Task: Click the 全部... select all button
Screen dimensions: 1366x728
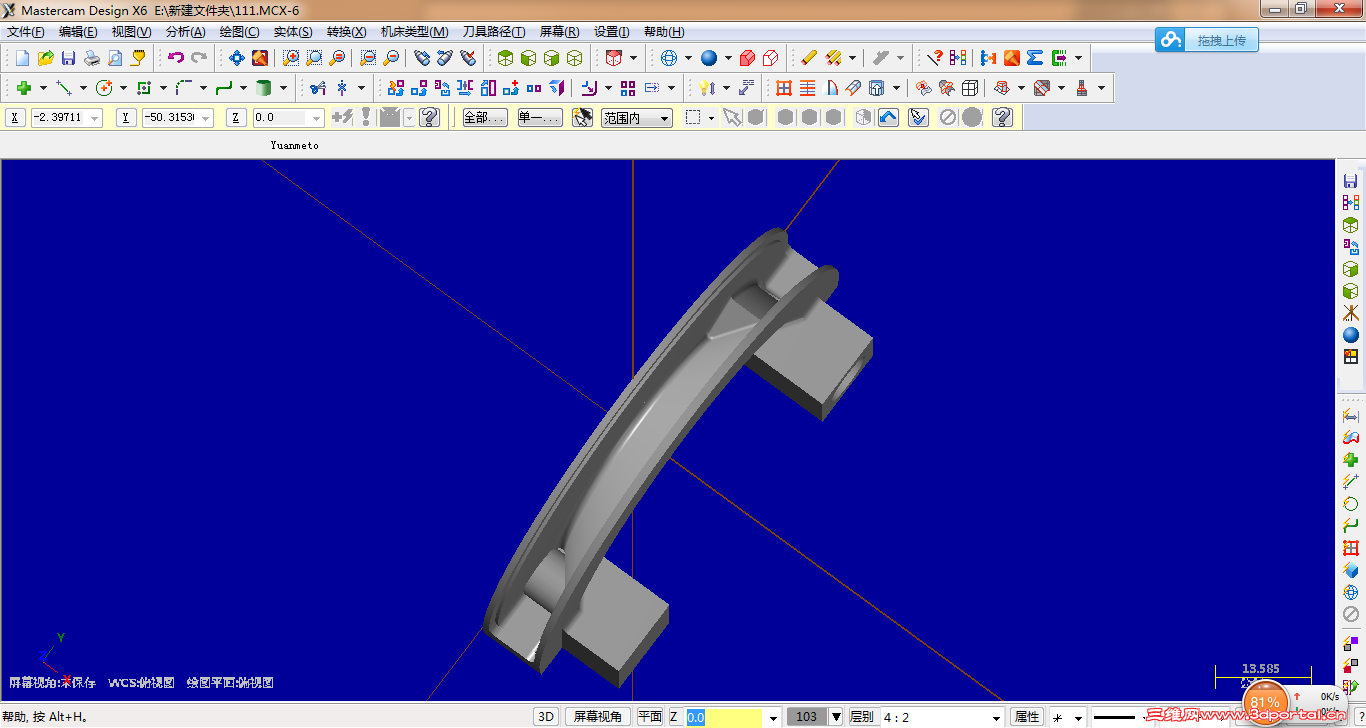Action: click(485, 118)
